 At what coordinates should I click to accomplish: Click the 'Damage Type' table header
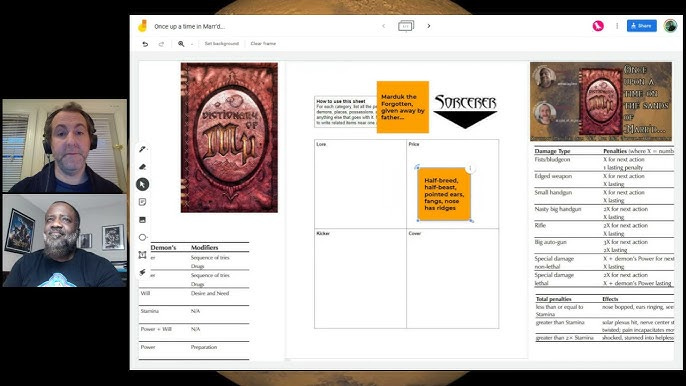[552, 151]
